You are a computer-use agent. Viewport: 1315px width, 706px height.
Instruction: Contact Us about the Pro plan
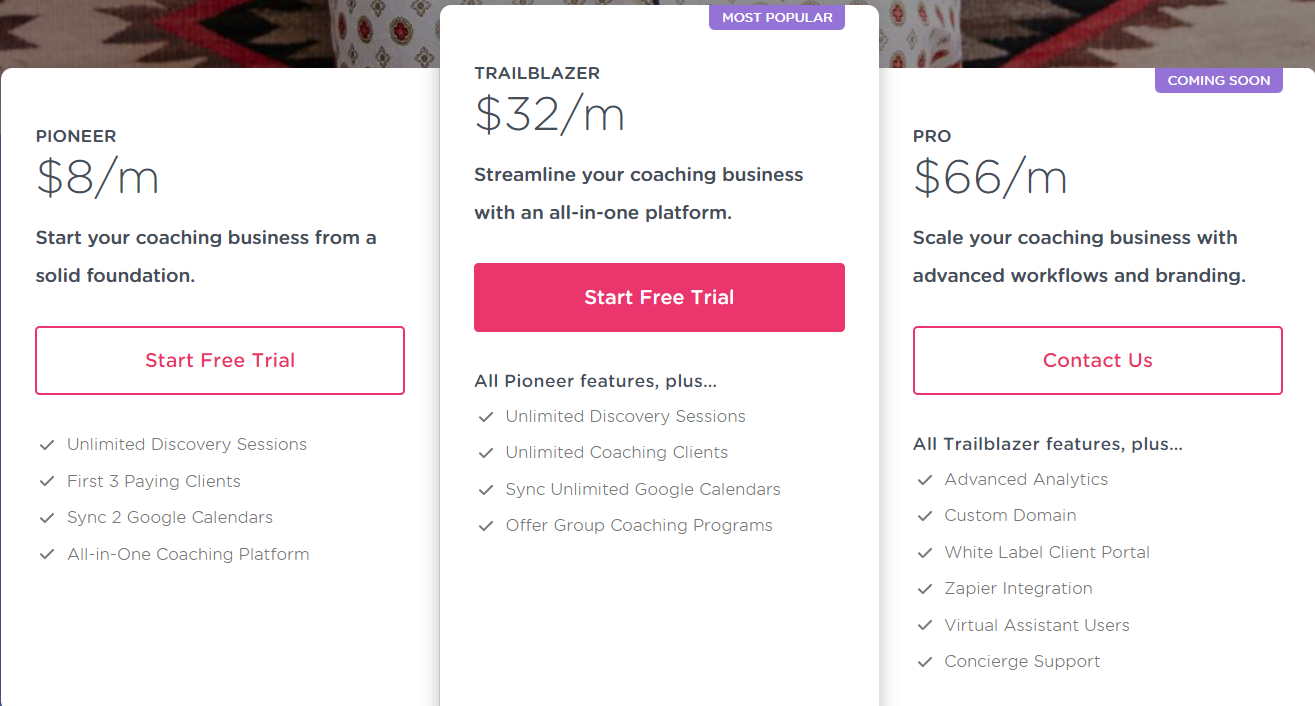point(1097,360)
